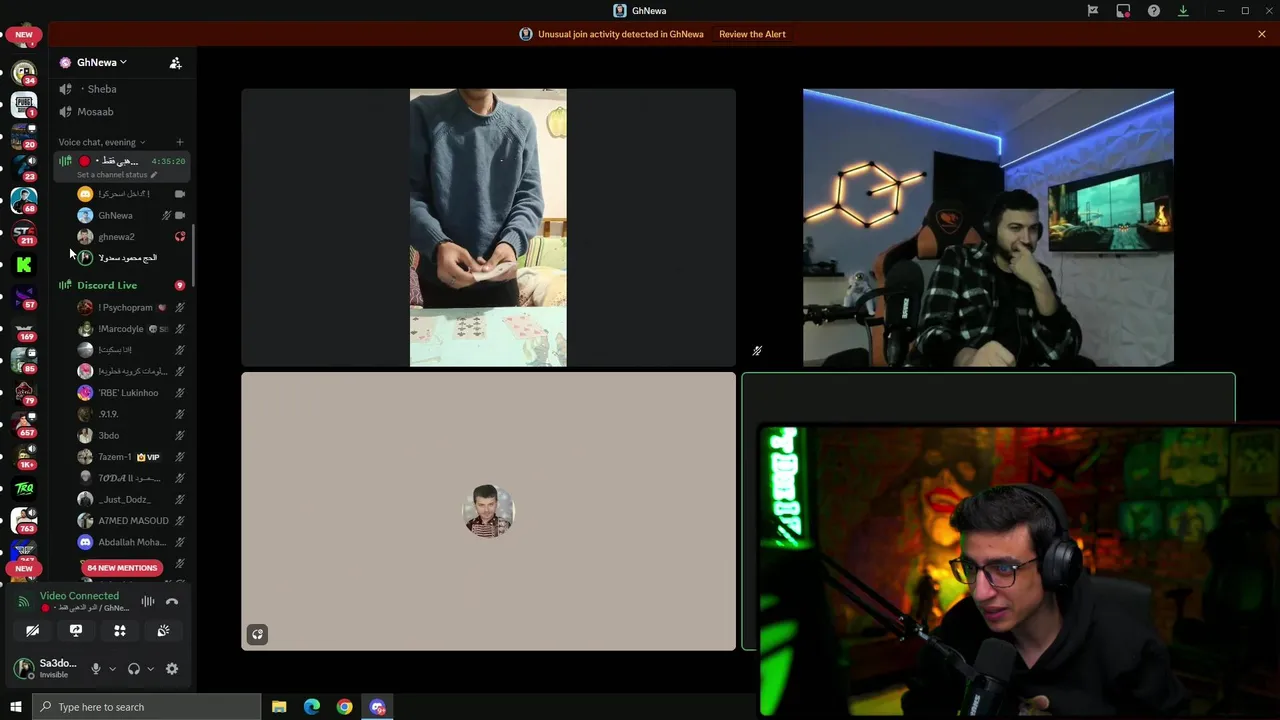Open the Inbox icon in title bar
The width and height of the screenshot is (1280, 720).
[x=1123, y=11]
